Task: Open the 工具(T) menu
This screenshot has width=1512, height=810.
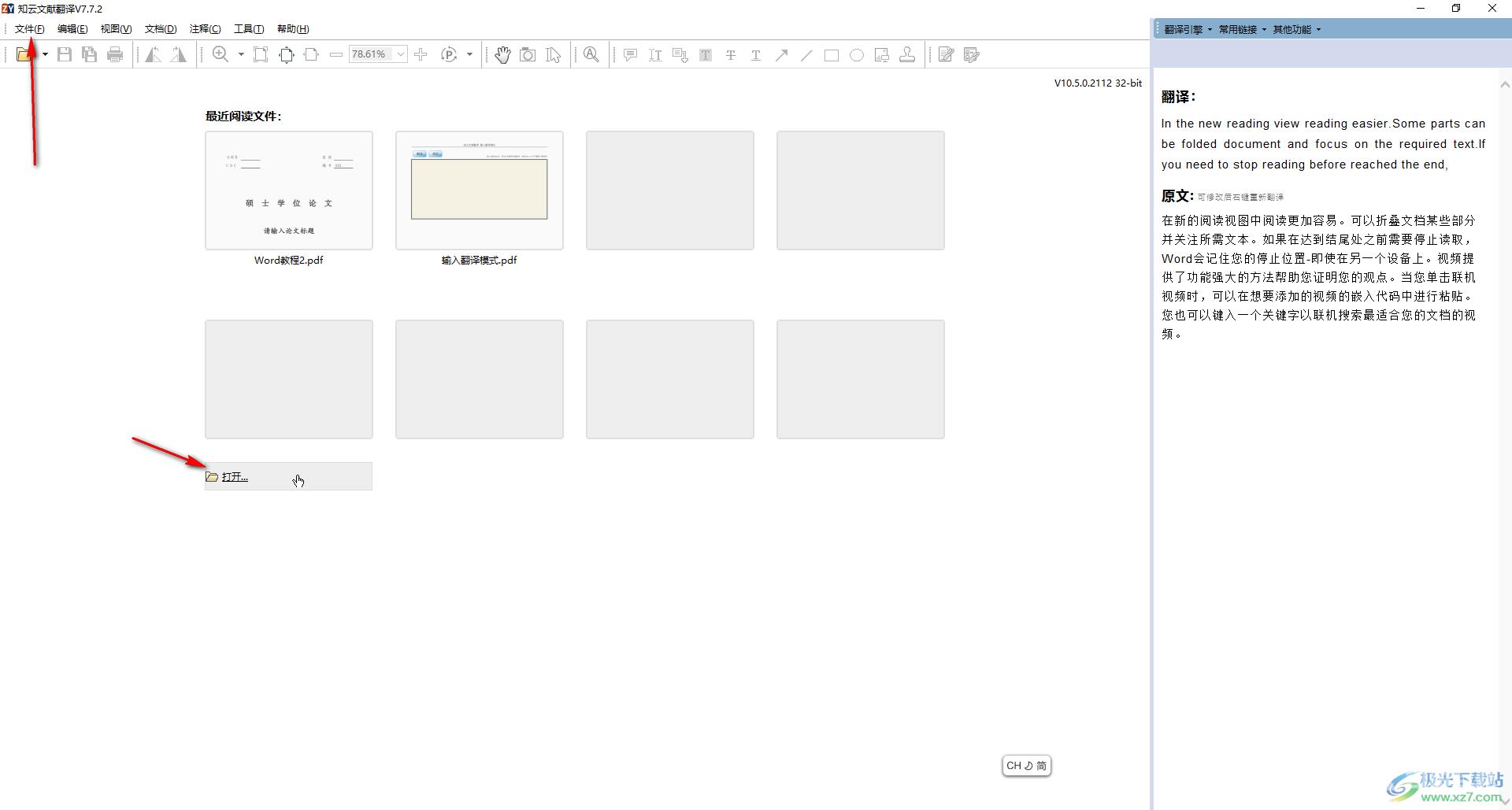Action: 249,29
